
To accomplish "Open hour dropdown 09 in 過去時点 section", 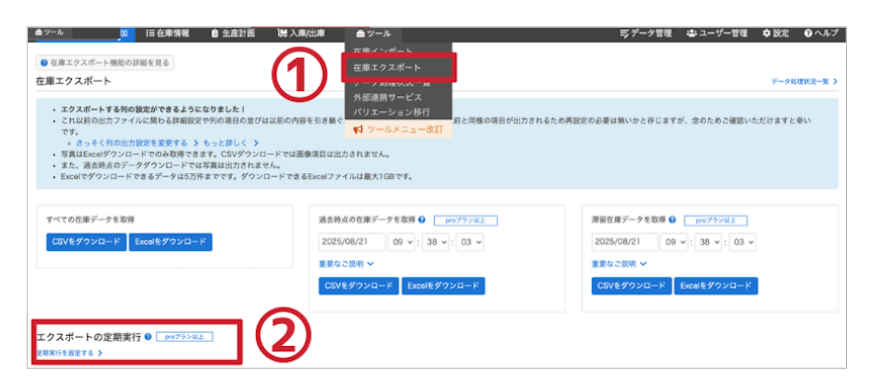I will coord(402,242).
